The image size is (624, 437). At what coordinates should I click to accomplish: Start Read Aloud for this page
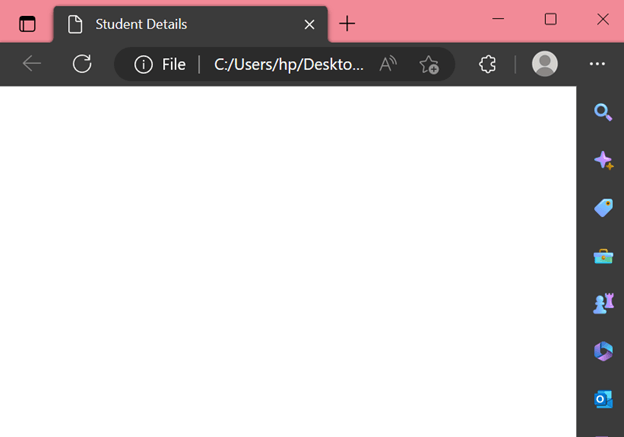(388, 64)
